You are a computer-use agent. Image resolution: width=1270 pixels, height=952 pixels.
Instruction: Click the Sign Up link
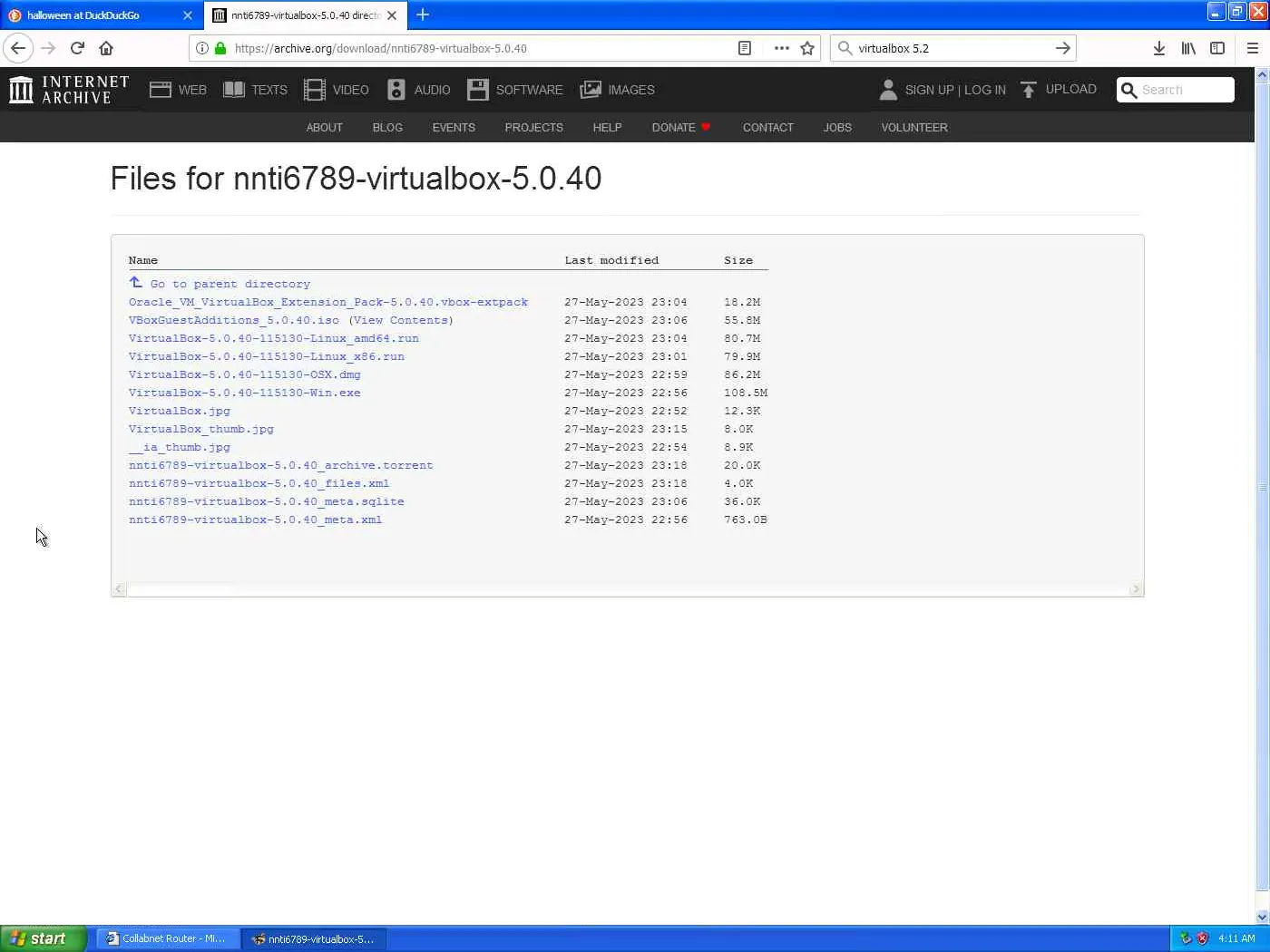[929, 90]
